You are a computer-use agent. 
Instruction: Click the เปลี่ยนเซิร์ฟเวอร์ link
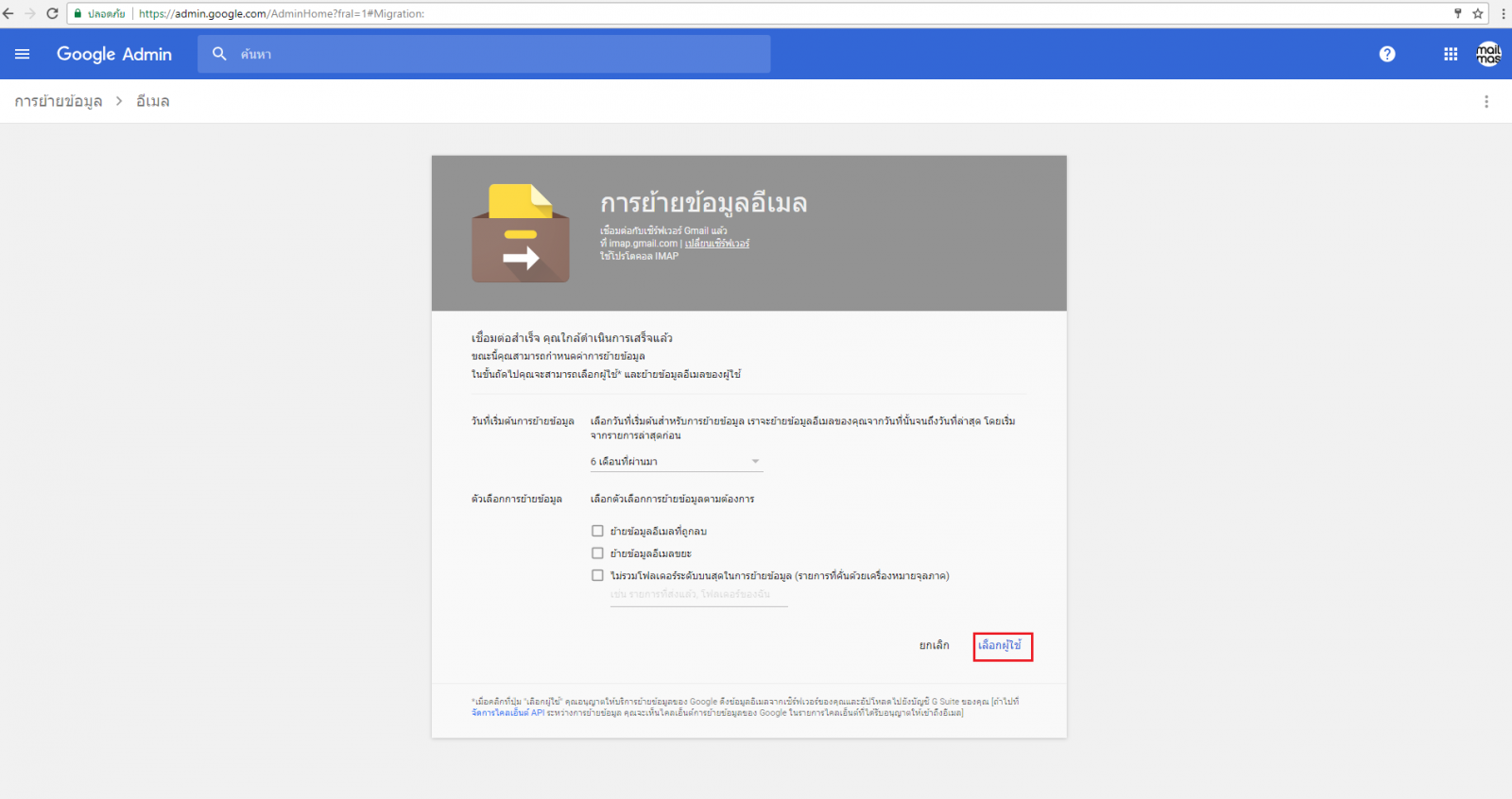(x=717, y=244)
